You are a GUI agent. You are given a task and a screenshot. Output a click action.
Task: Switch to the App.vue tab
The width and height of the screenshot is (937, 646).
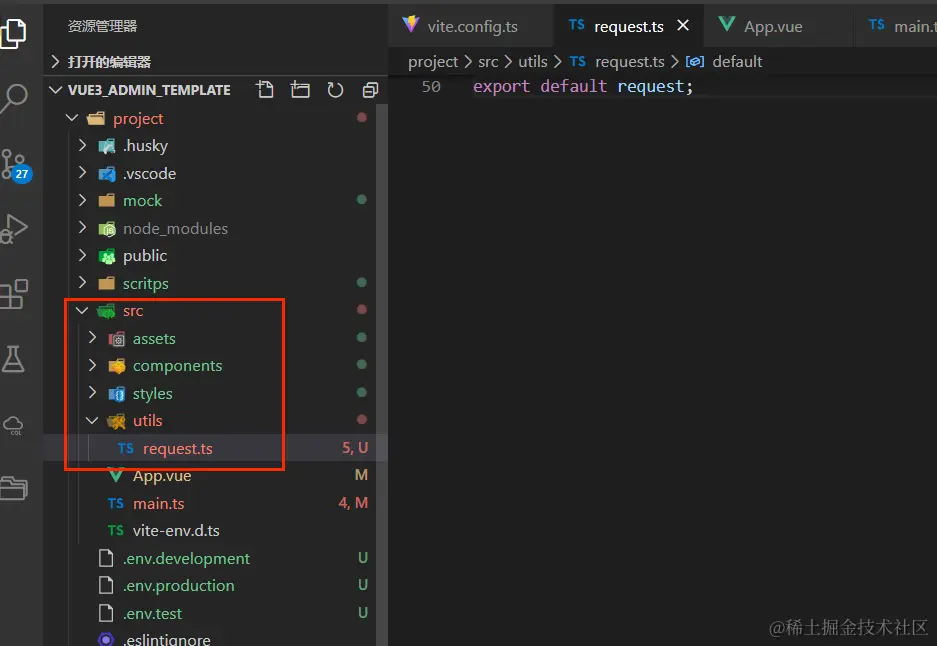(x=778, y=26)
